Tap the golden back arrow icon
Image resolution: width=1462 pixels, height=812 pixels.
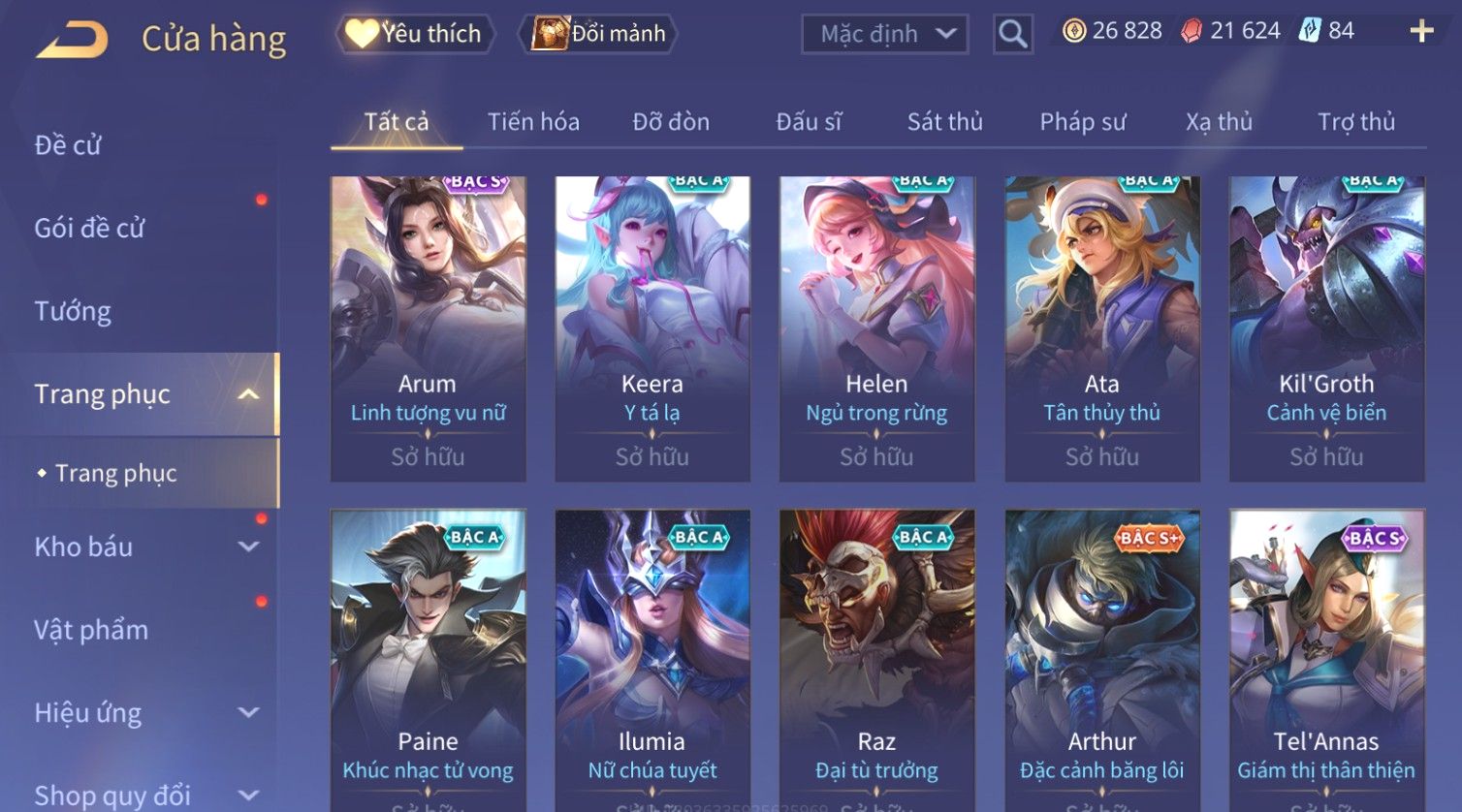[x=72, y=41]
